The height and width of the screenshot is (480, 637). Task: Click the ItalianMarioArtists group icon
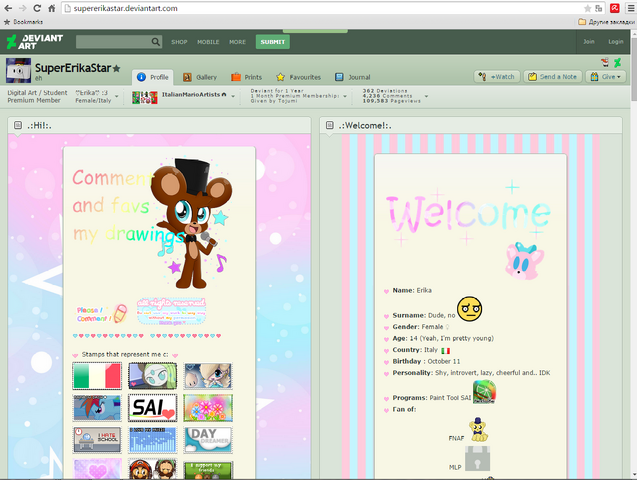(x=145, y=97)
